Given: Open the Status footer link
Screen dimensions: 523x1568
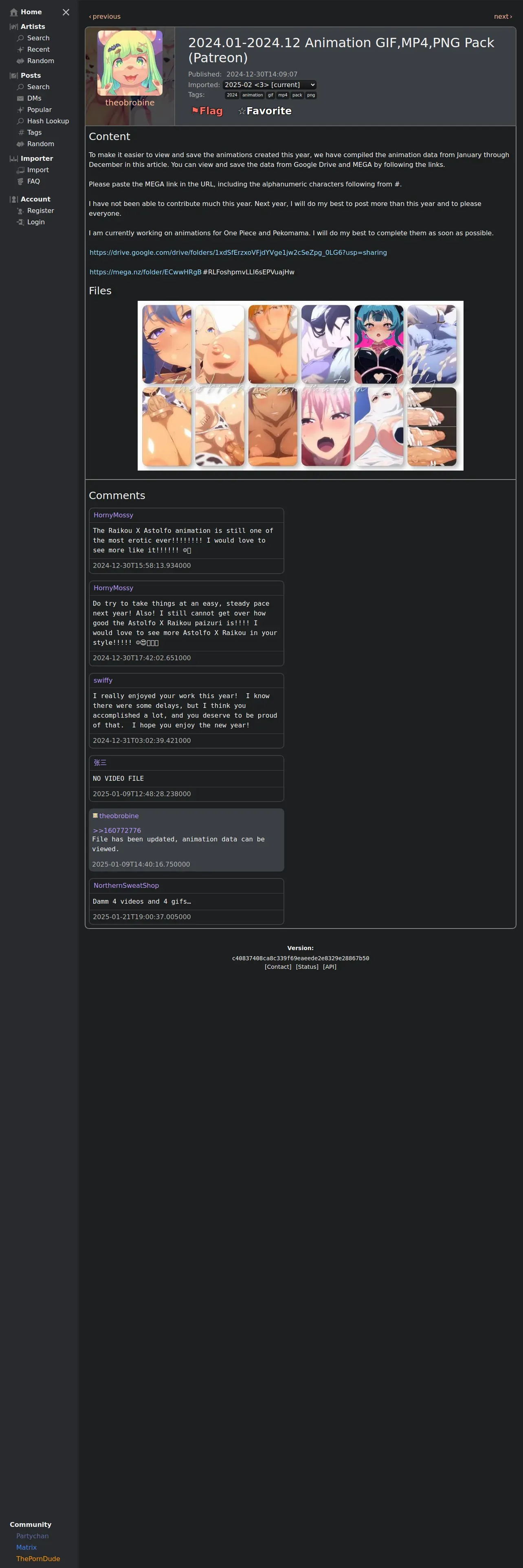Looking at the screenshot, I should [x=308, y=967].
